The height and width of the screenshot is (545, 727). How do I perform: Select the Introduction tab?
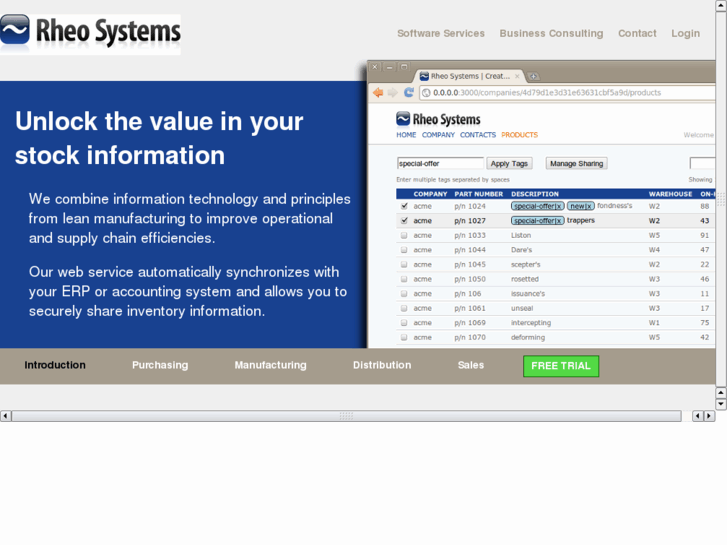[x=55, y=365]
